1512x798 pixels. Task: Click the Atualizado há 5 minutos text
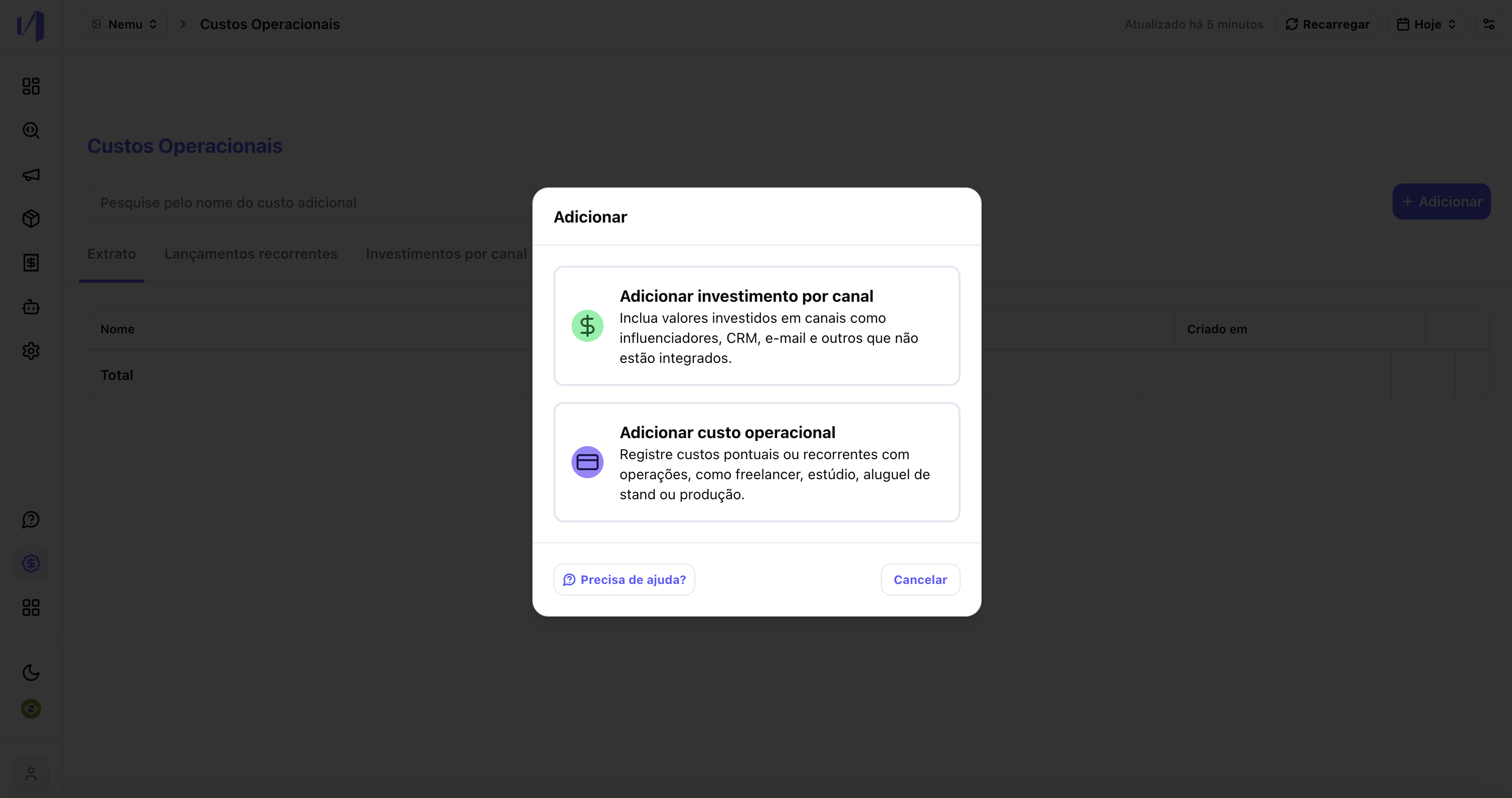pos(1194,24)
